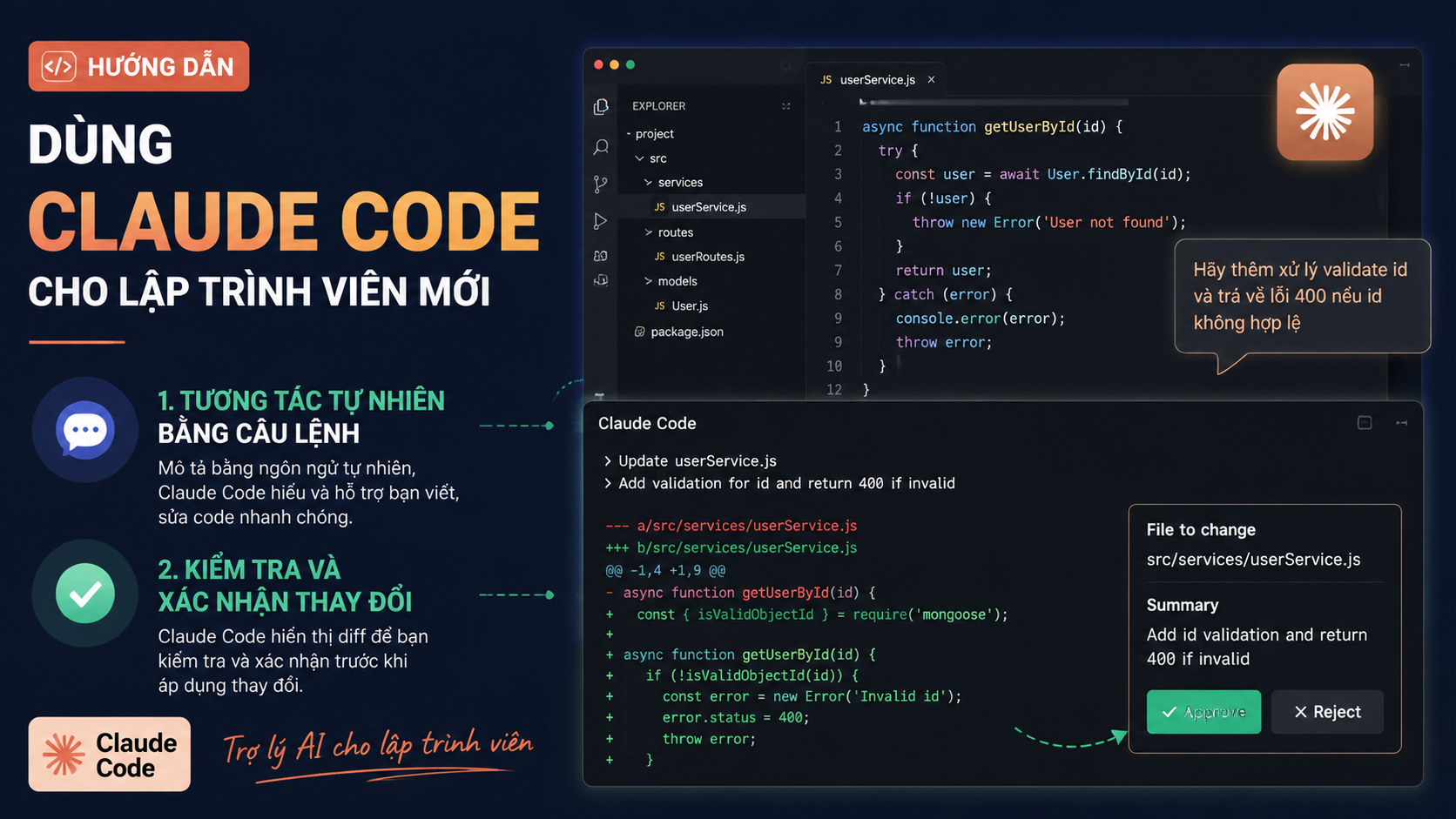This screenshot has height=819, width=1456.
Task: Click the code brackets icon in Hướng Dẫn badge
Action: [x=59, y=66]
